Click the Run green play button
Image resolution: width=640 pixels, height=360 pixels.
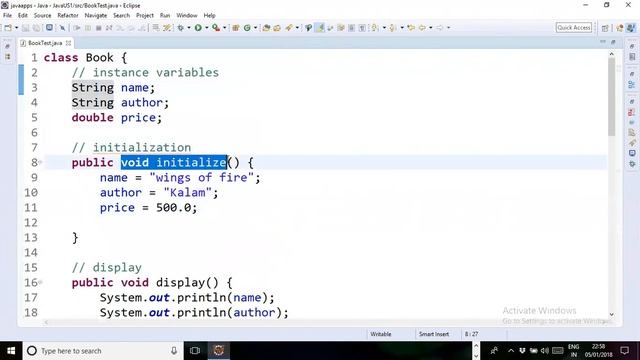[x=198, y=28]
